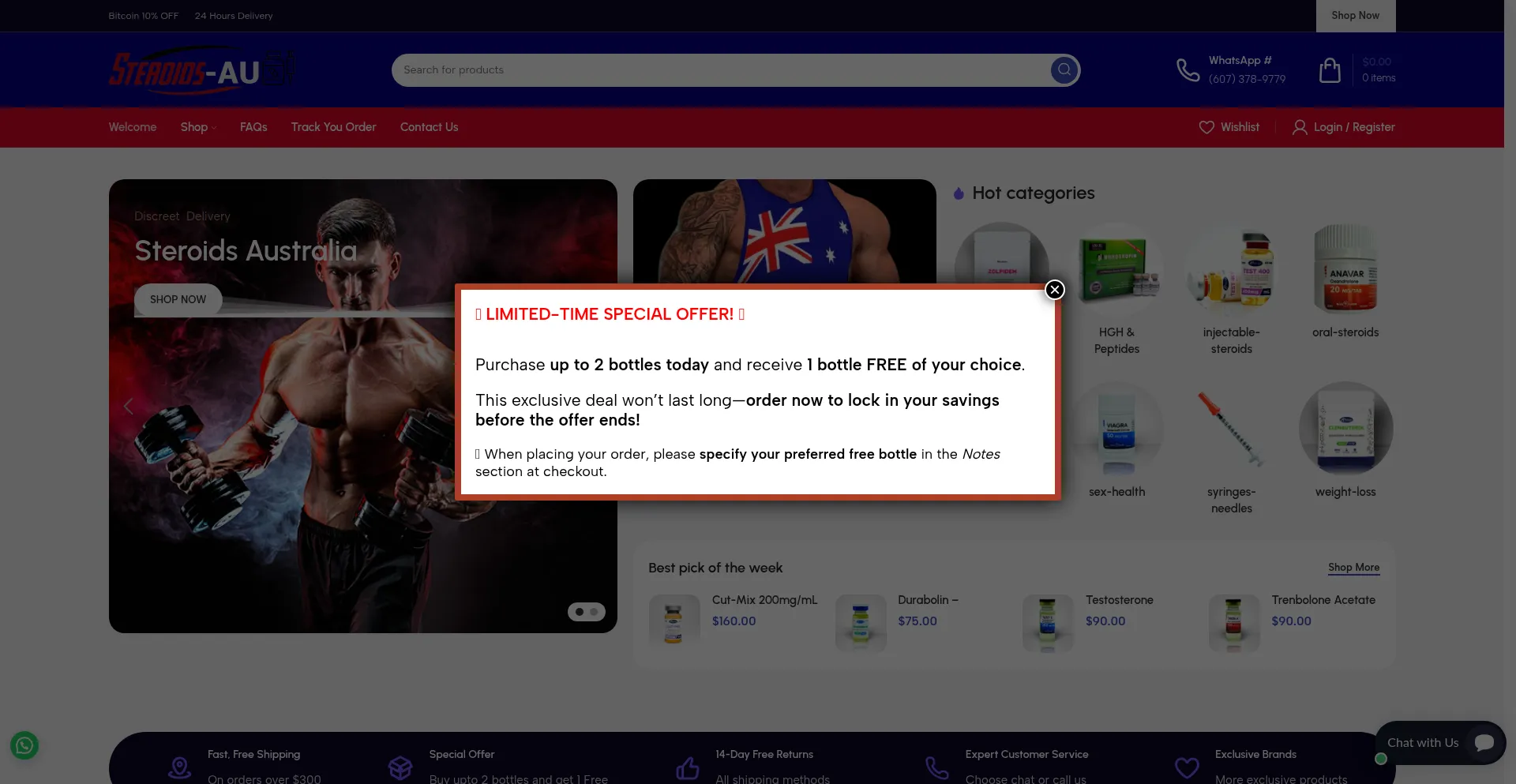This screenshot has height=784, width=1516.
Task: Click the search magnifier button
Action: tap(1064, 69)
